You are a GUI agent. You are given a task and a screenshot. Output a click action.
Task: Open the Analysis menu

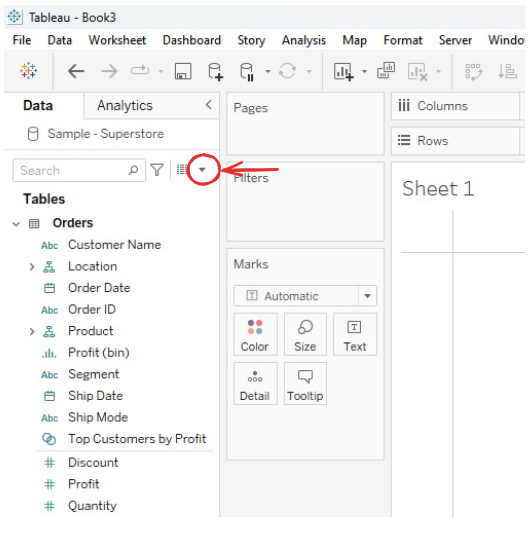pyautogui.click(x=304, y=40)
